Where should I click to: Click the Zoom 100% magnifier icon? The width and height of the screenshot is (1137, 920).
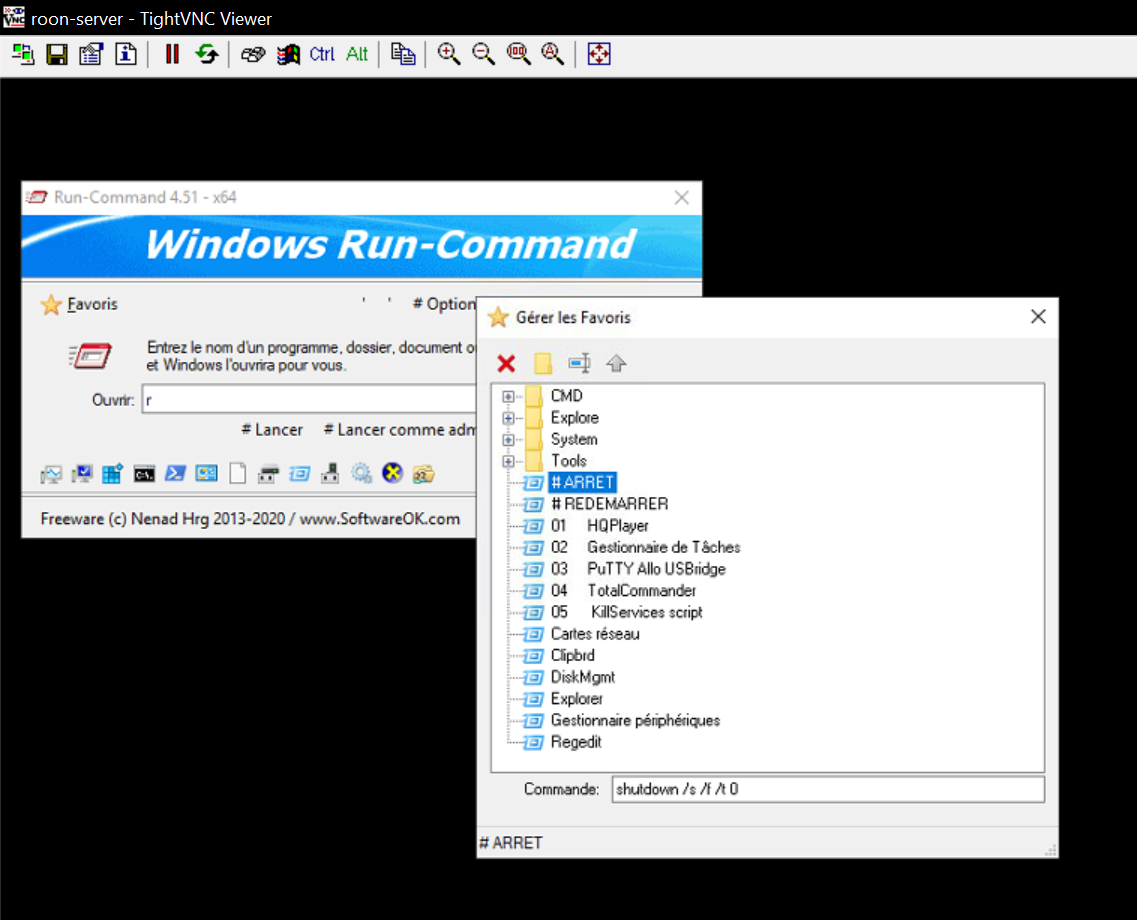click(518, 54)
